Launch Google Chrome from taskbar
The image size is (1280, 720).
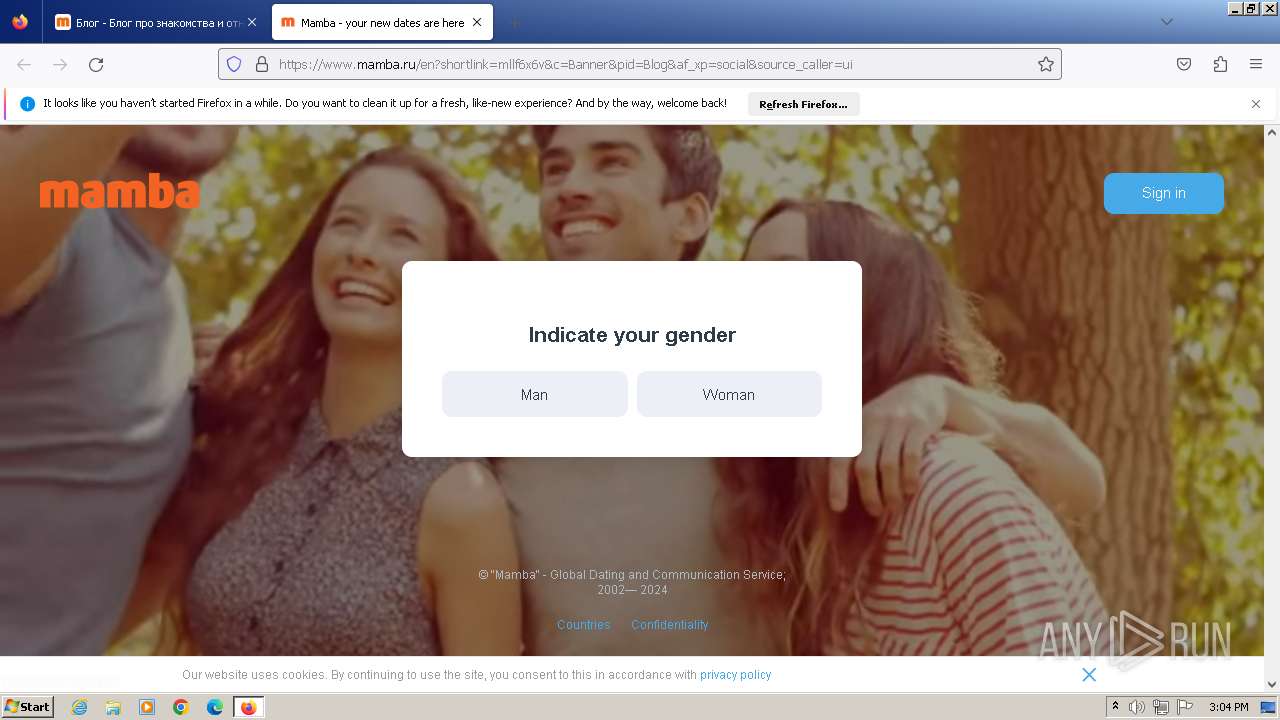pos(181,707)
